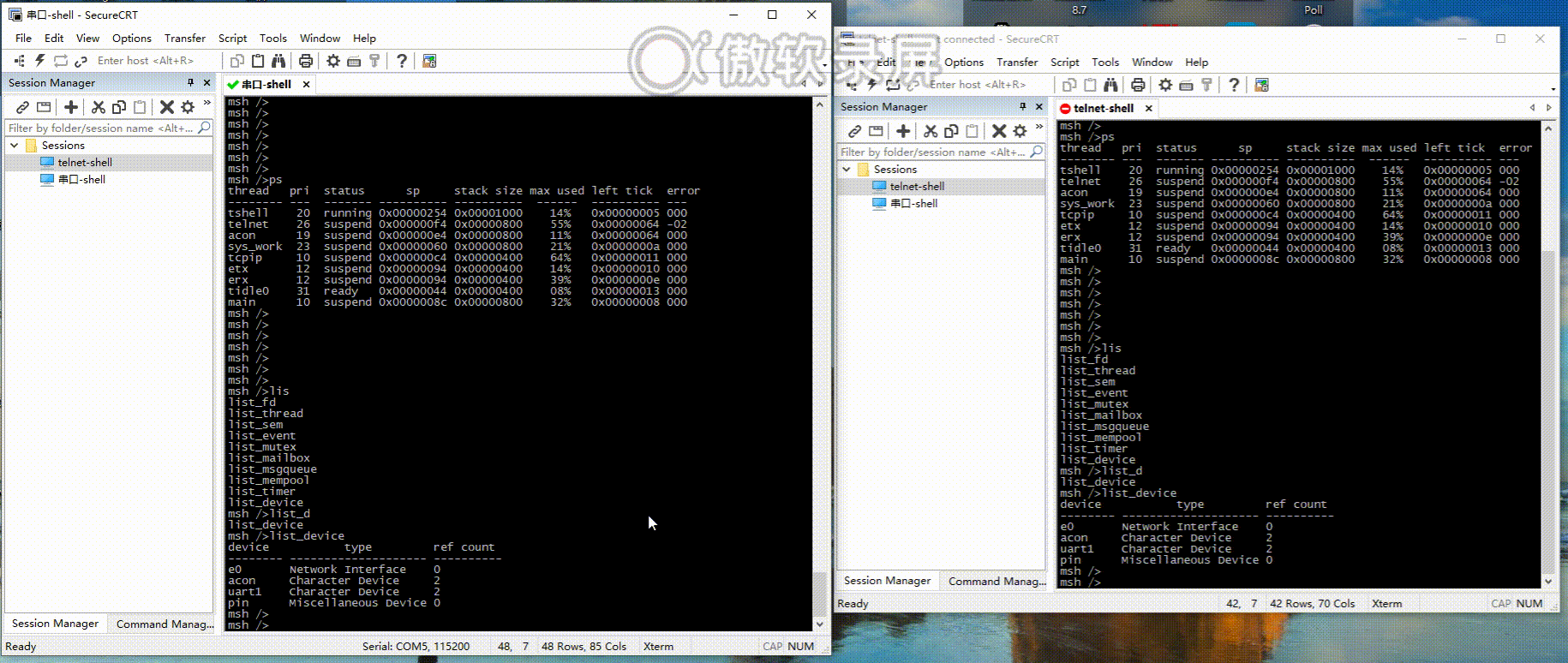Click delete X icon in 串口-shell Session Manager toolbar

(167, 107)
